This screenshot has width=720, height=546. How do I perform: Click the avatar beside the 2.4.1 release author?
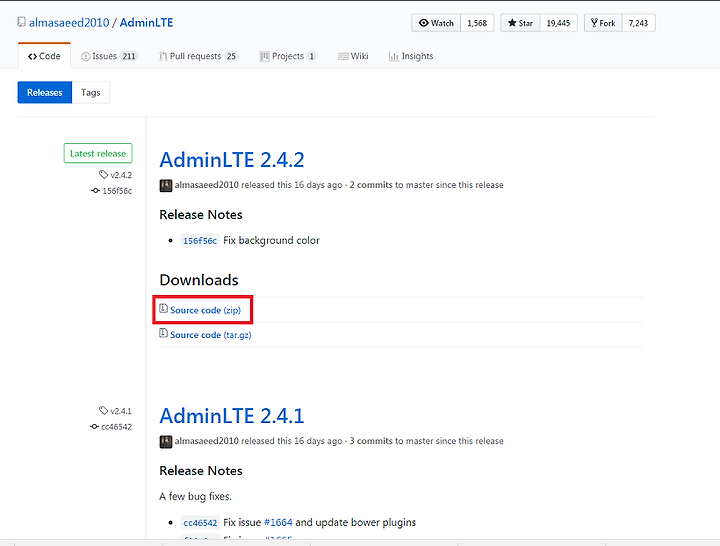(x=166, y=442)
